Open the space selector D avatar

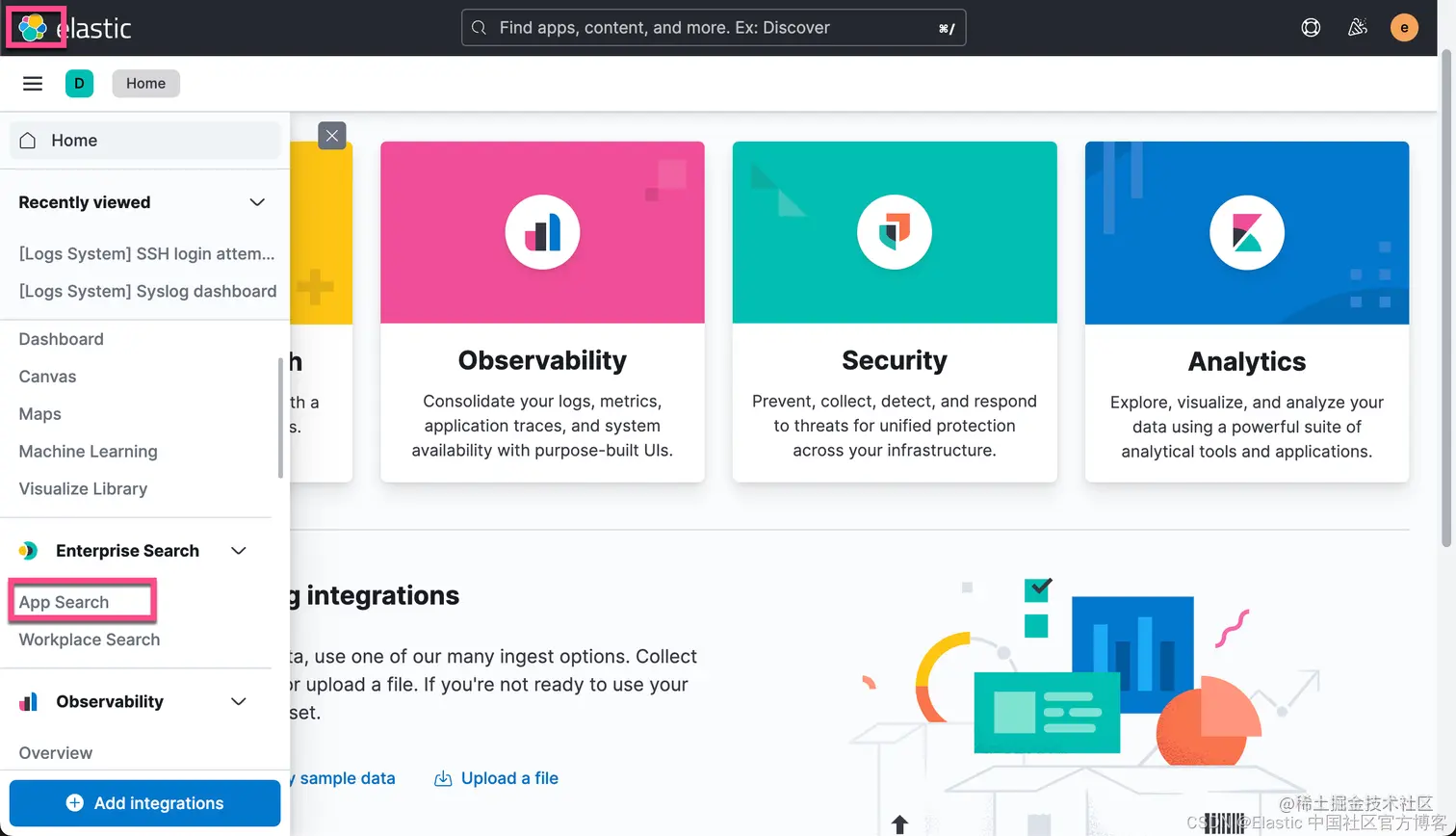tap(79, 84)
